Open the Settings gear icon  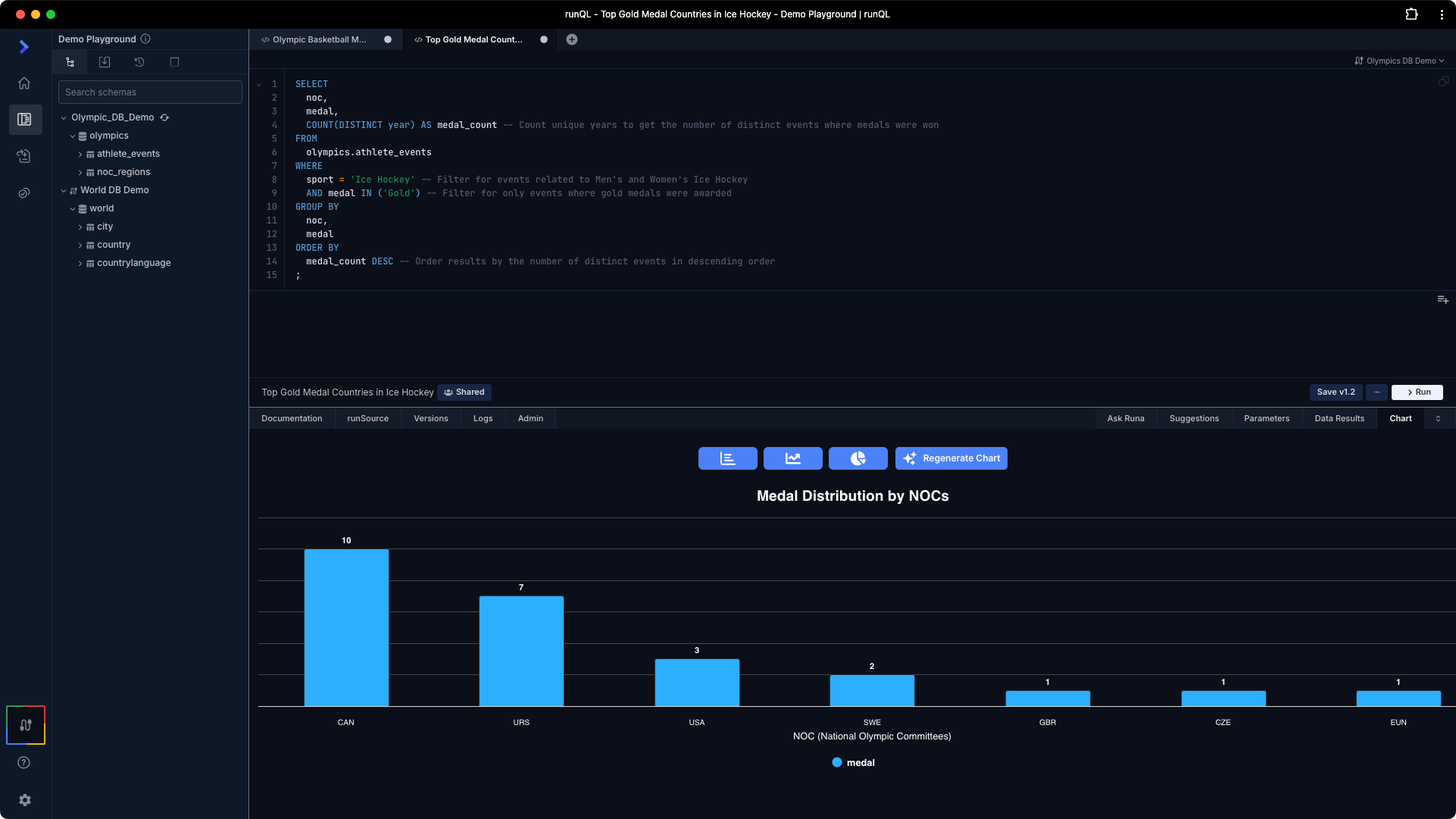[x=25, y=800]
